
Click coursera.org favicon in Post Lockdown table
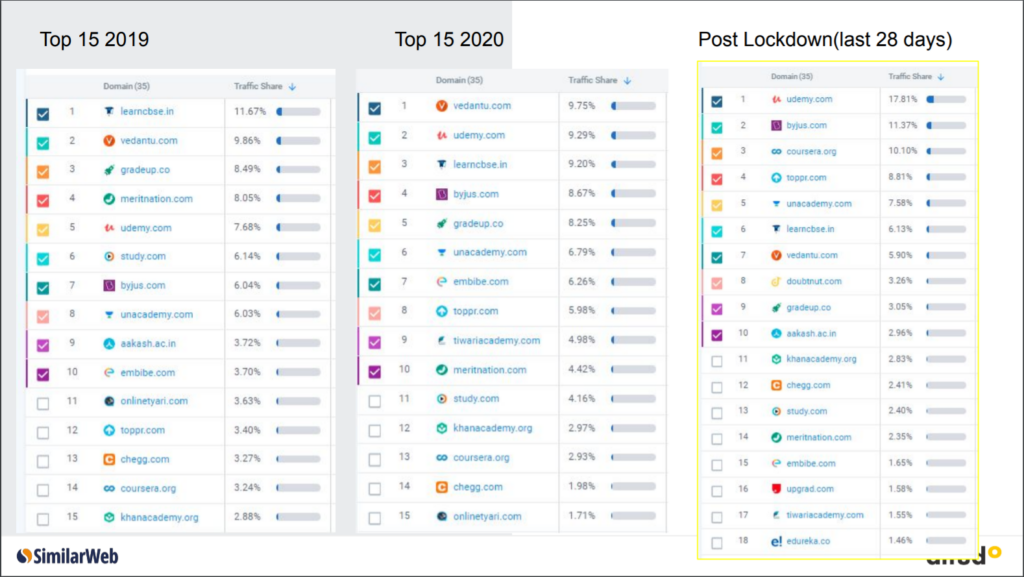pos(776,151)
